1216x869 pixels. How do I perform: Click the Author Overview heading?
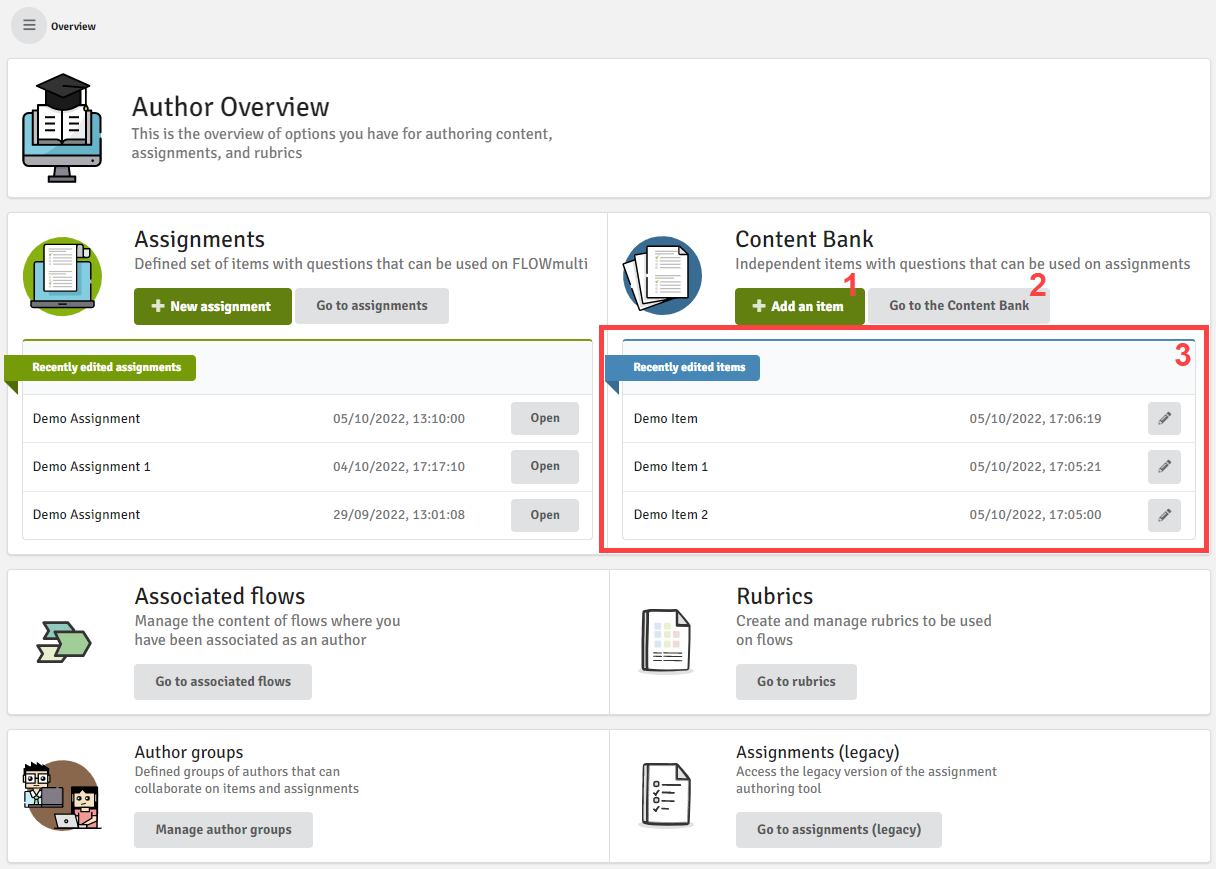(x=231, y=107)
